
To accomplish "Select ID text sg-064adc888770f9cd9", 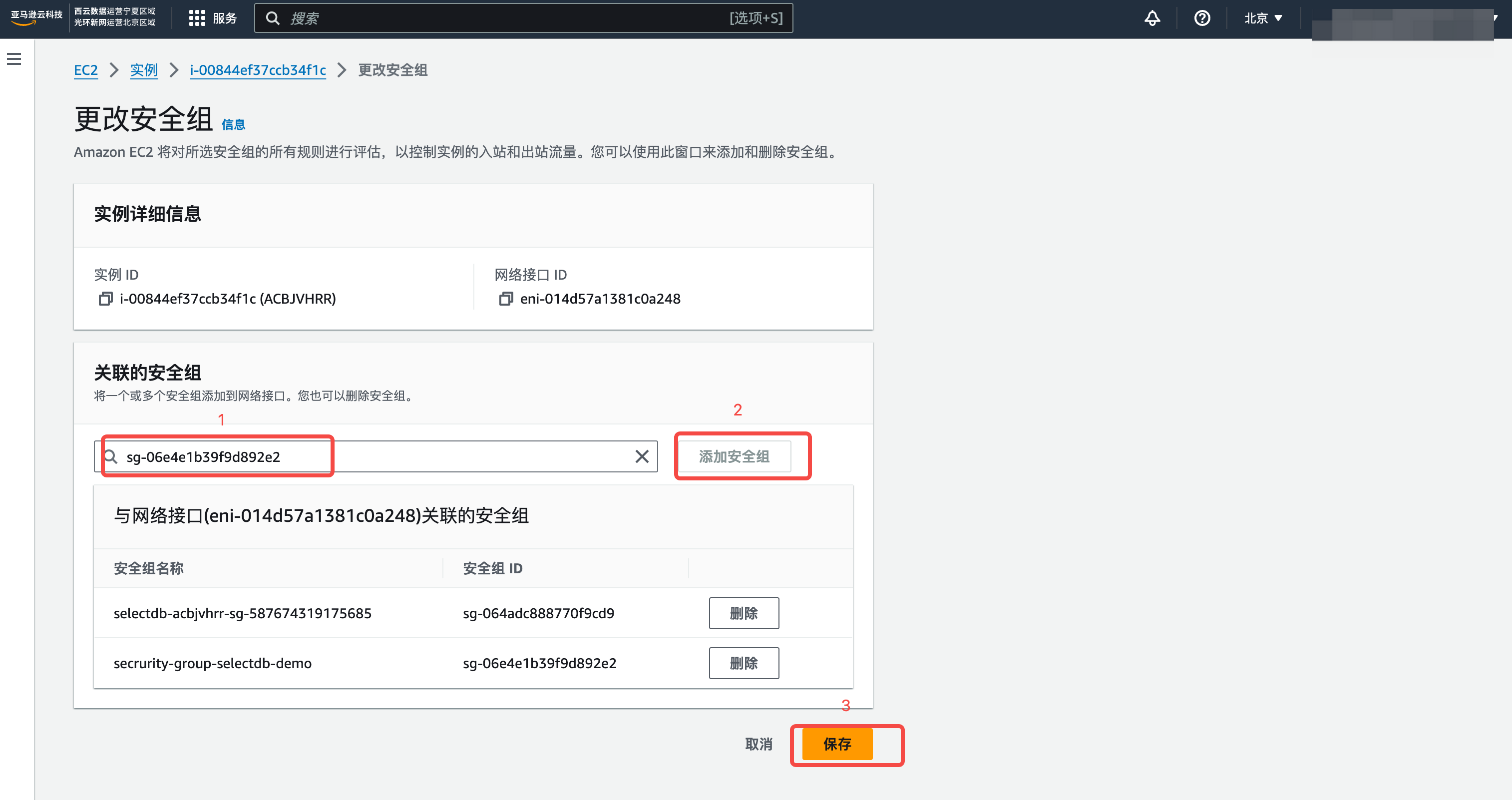I will 538,613.
